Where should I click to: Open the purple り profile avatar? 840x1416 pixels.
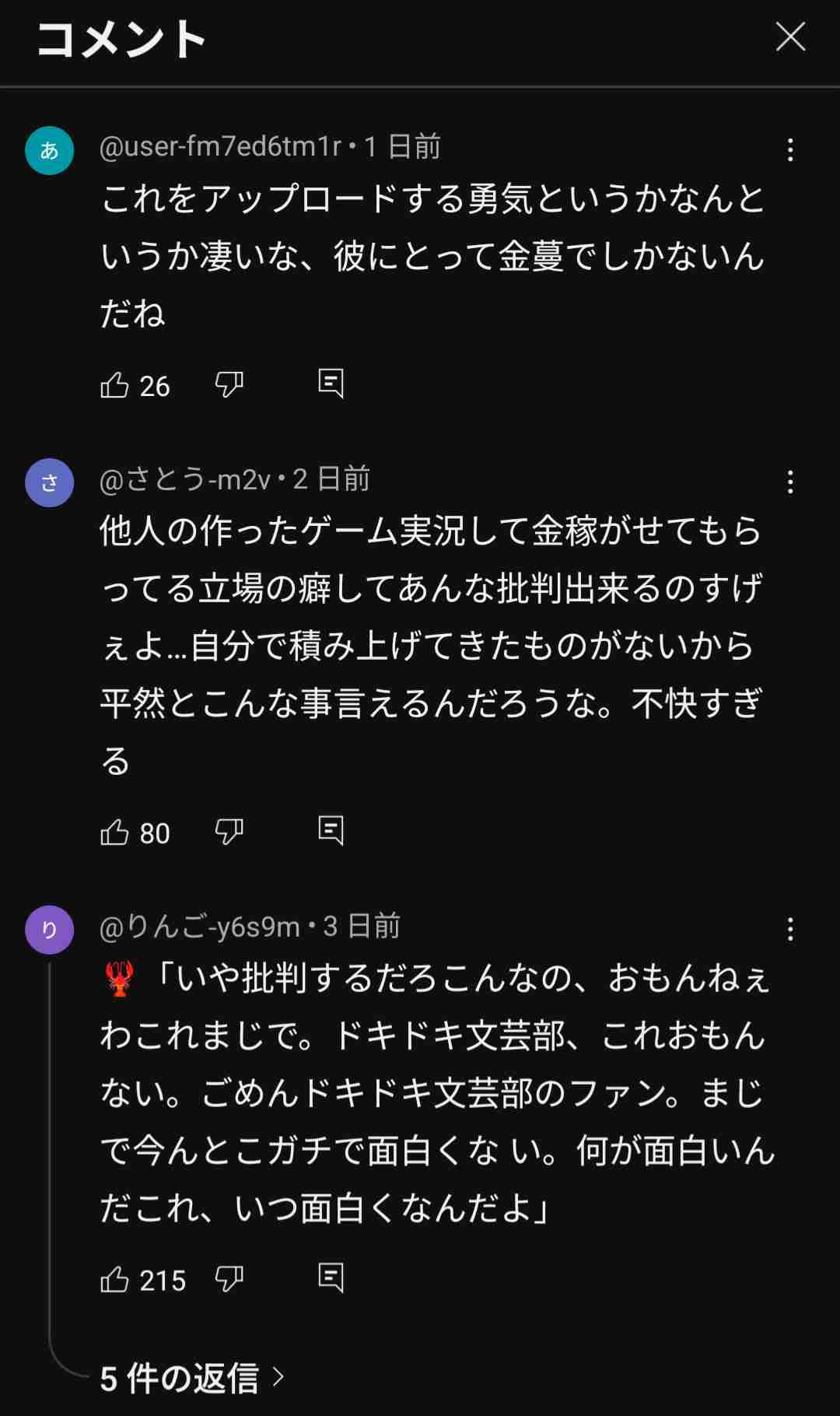[49, 929]
